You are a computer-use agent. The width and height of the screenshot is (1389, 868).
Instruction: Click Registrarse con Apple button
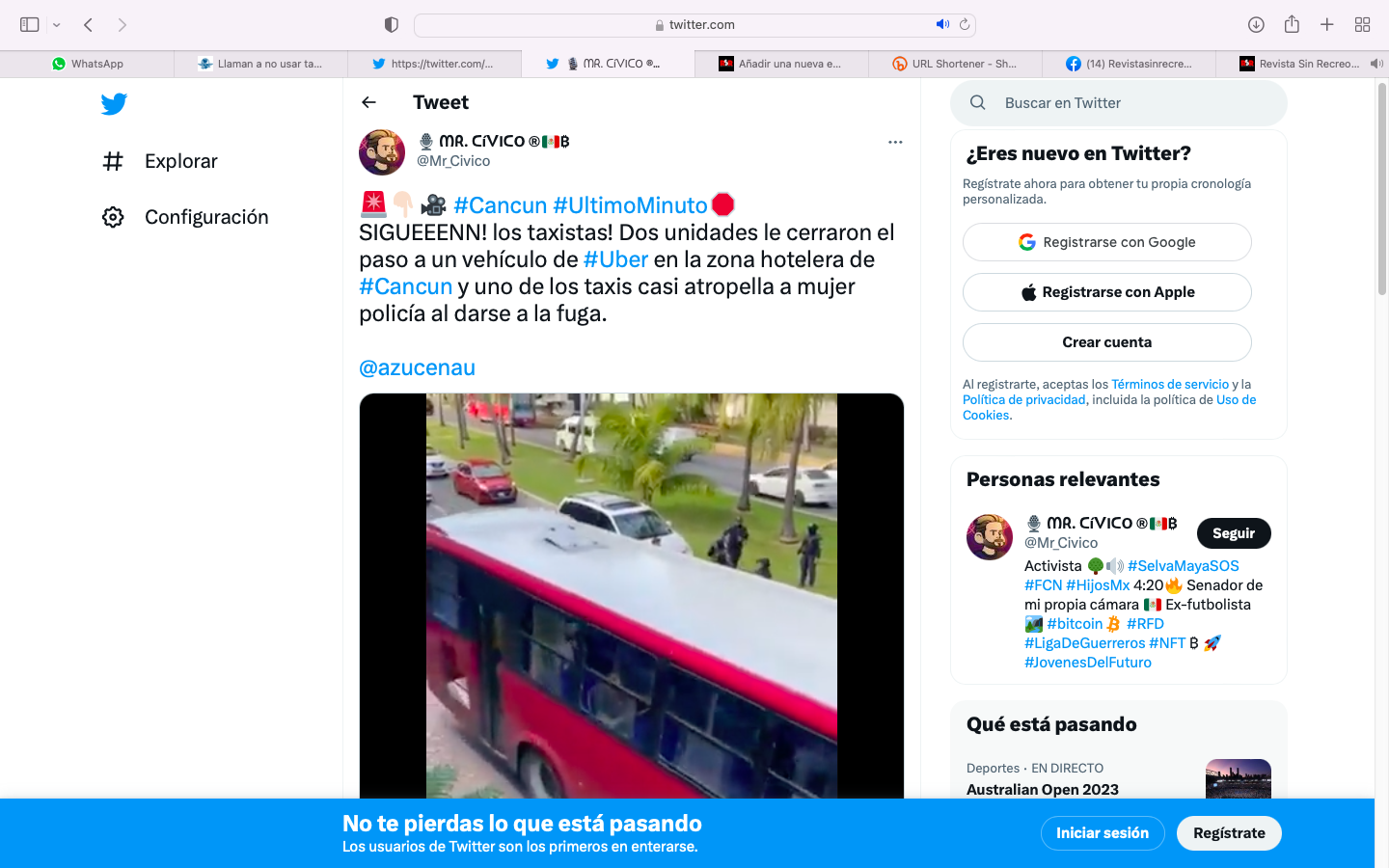(1107, 292)
